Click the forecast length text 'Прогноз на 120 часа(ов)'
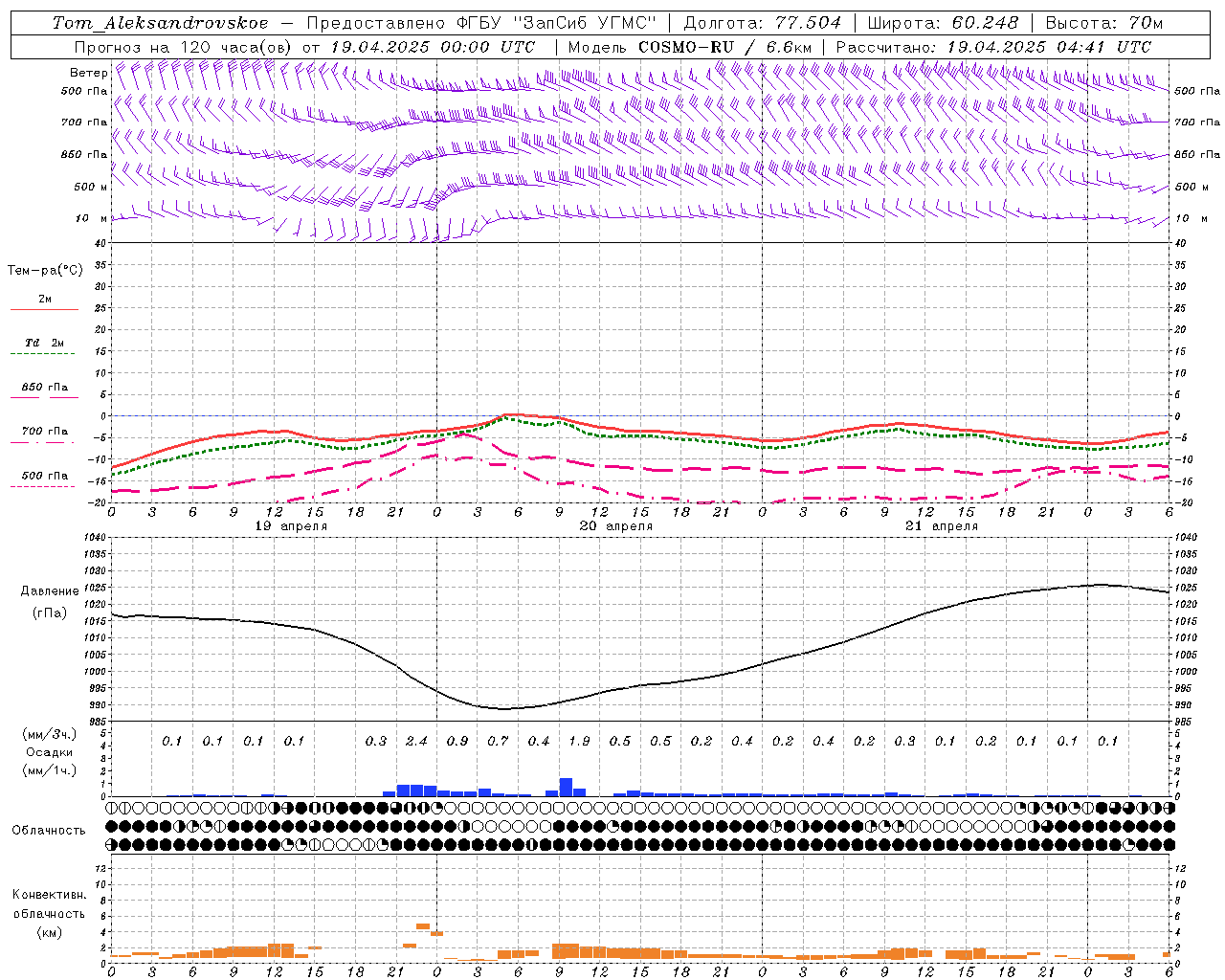The image size is (1225, 980). 184,47
